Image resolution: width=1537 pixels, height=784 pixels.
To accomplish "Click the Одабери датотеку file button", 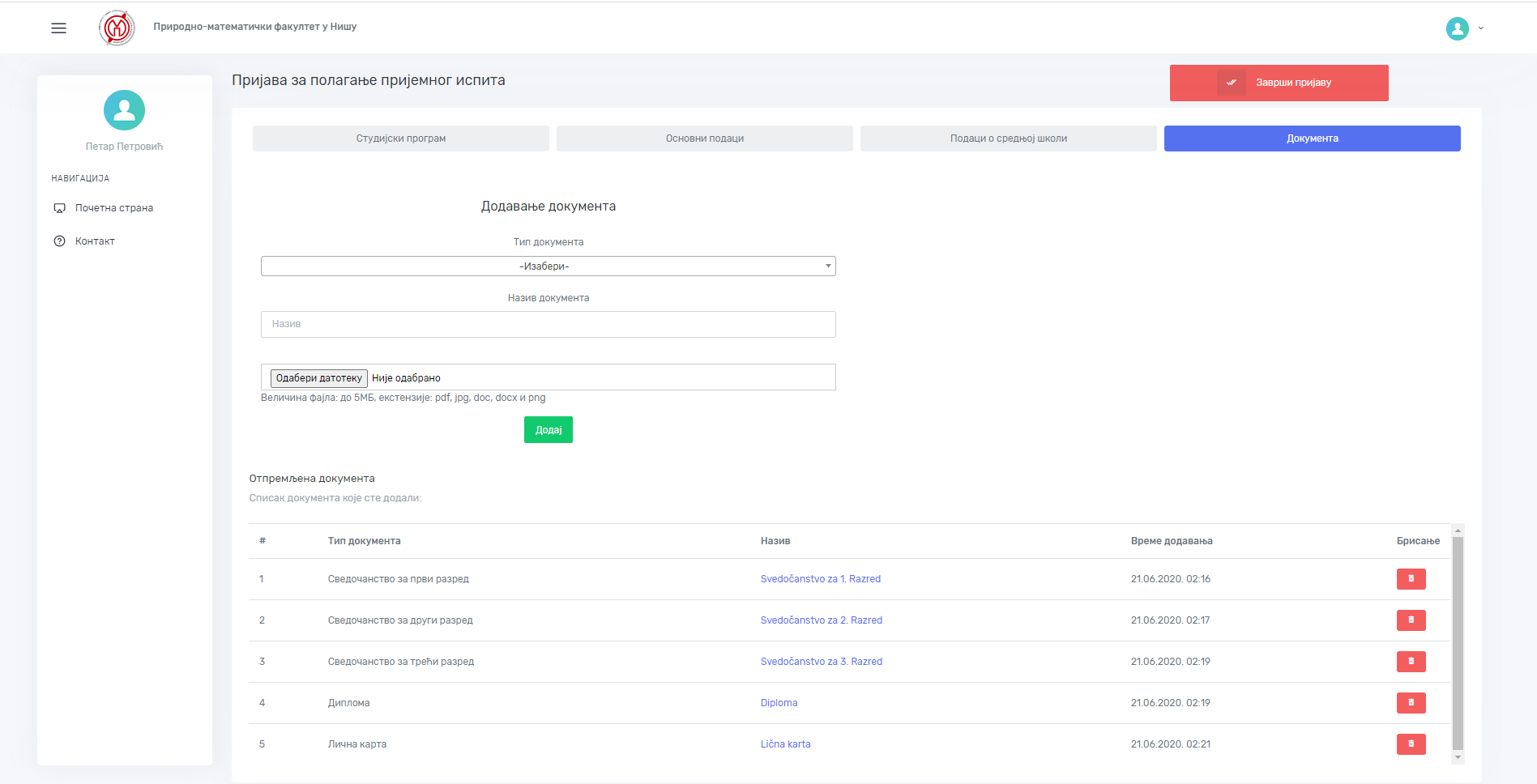I will coord(318,378).
